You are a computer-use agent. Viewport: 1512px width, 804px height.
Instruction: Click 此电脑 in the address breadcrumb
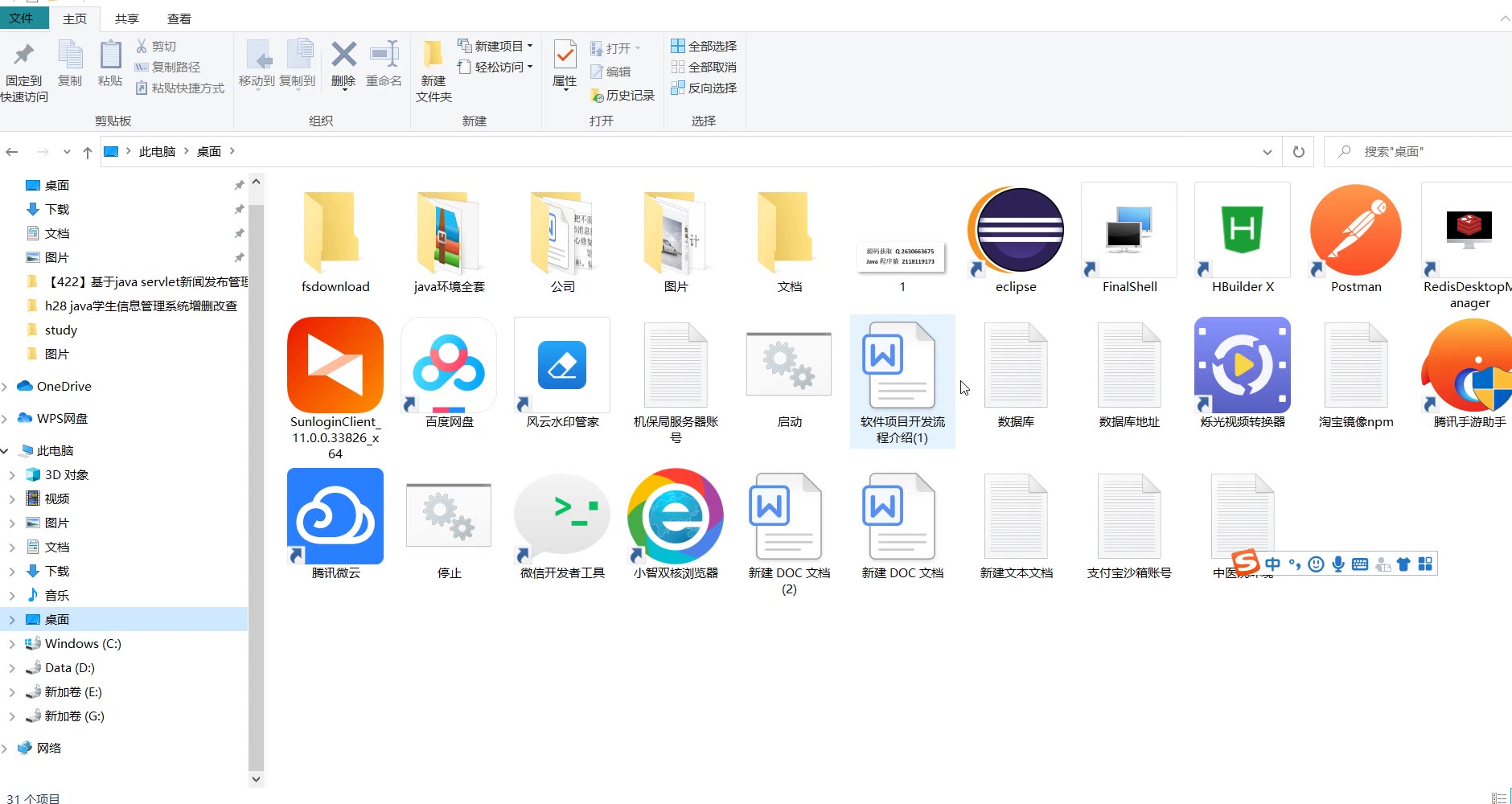(x=157, y=152)
